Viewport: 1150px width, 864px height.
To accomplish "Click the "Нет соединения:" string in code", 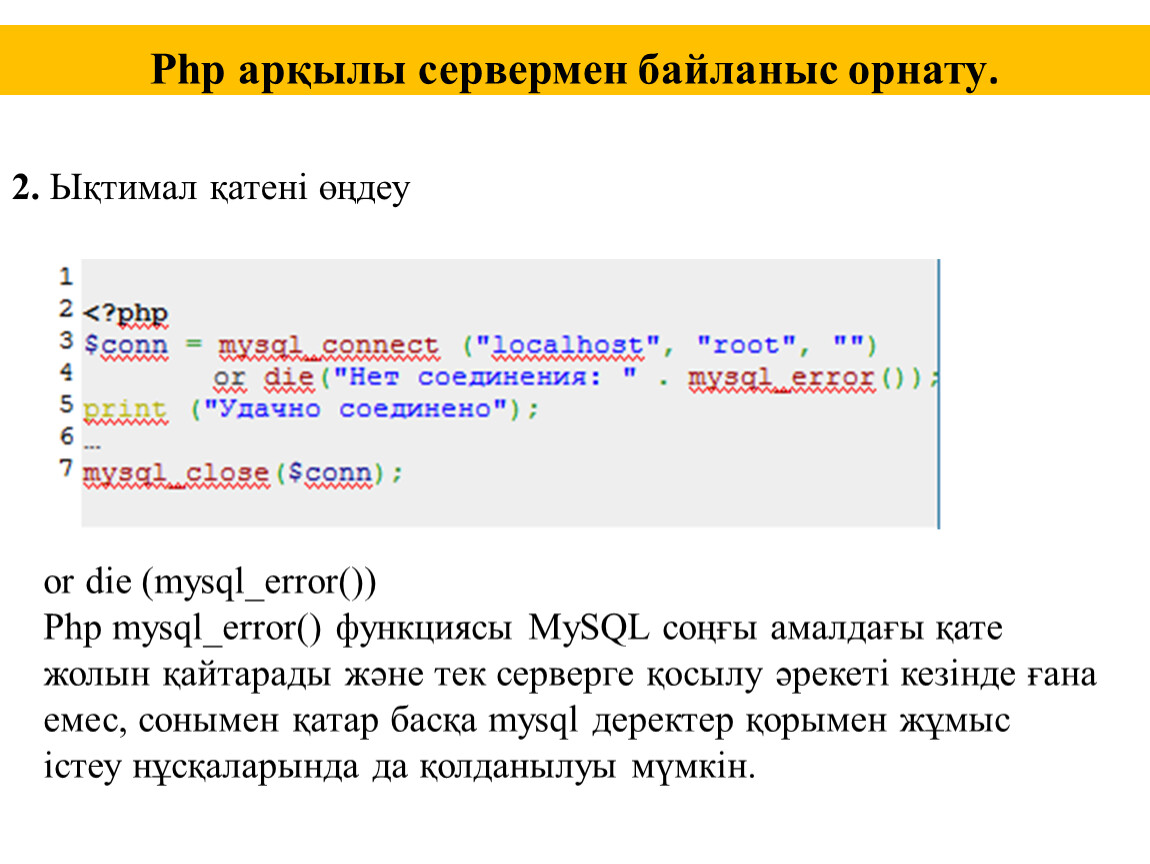I will point(485,377).
